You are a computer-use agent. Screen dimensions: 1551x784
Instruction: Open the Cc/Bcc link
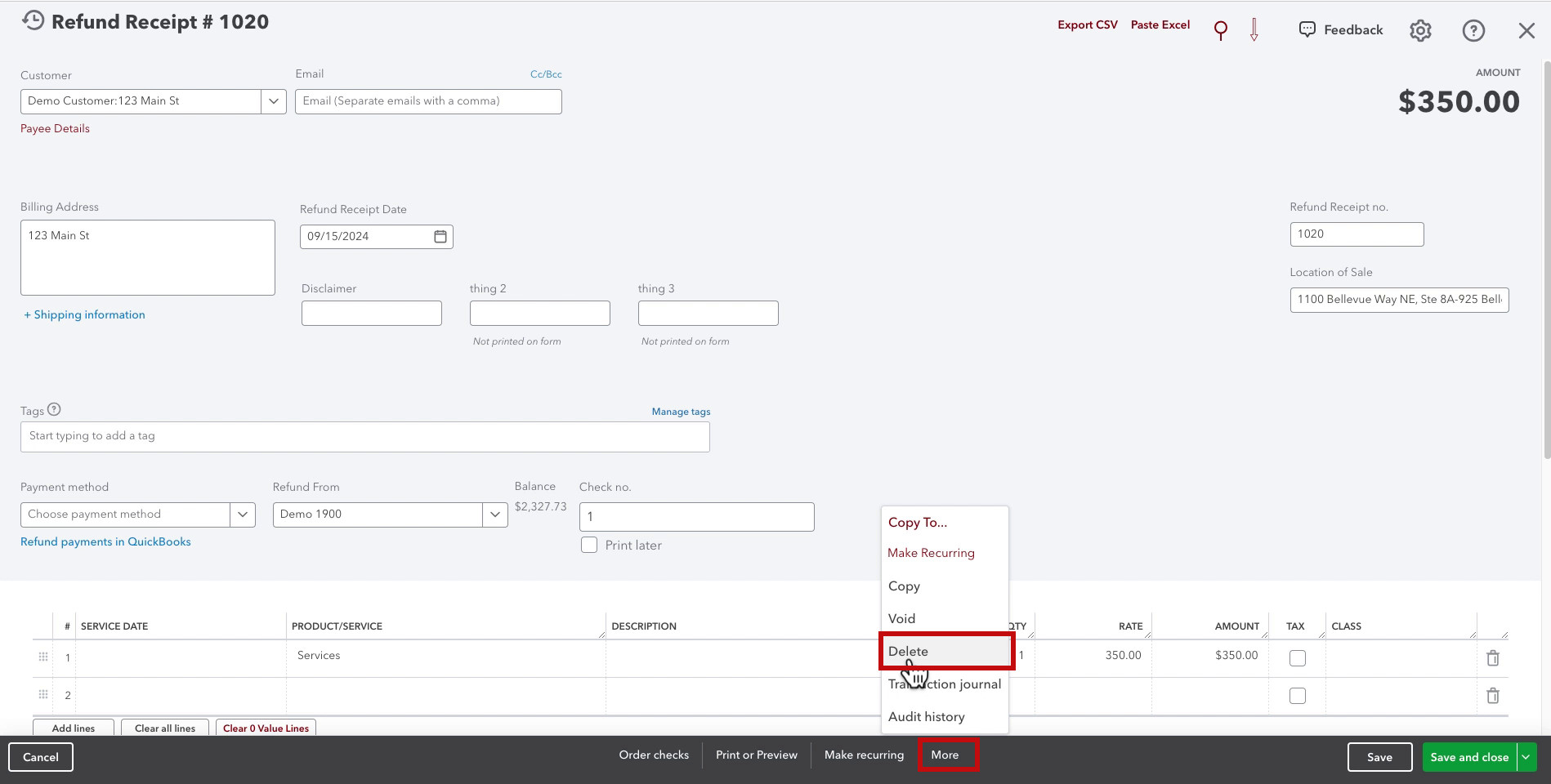coord(546,74)
